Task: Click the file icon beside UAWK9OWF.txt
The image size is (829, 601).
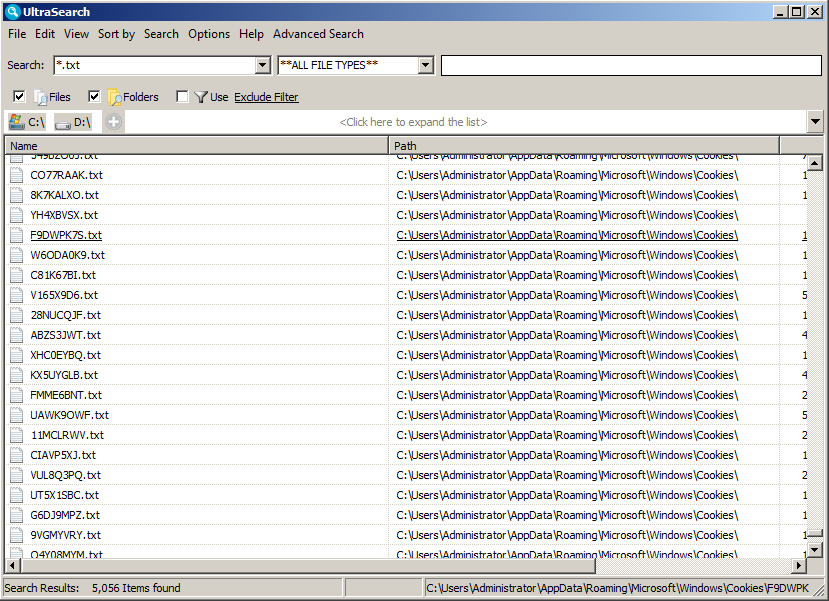Action: [17, 415]
